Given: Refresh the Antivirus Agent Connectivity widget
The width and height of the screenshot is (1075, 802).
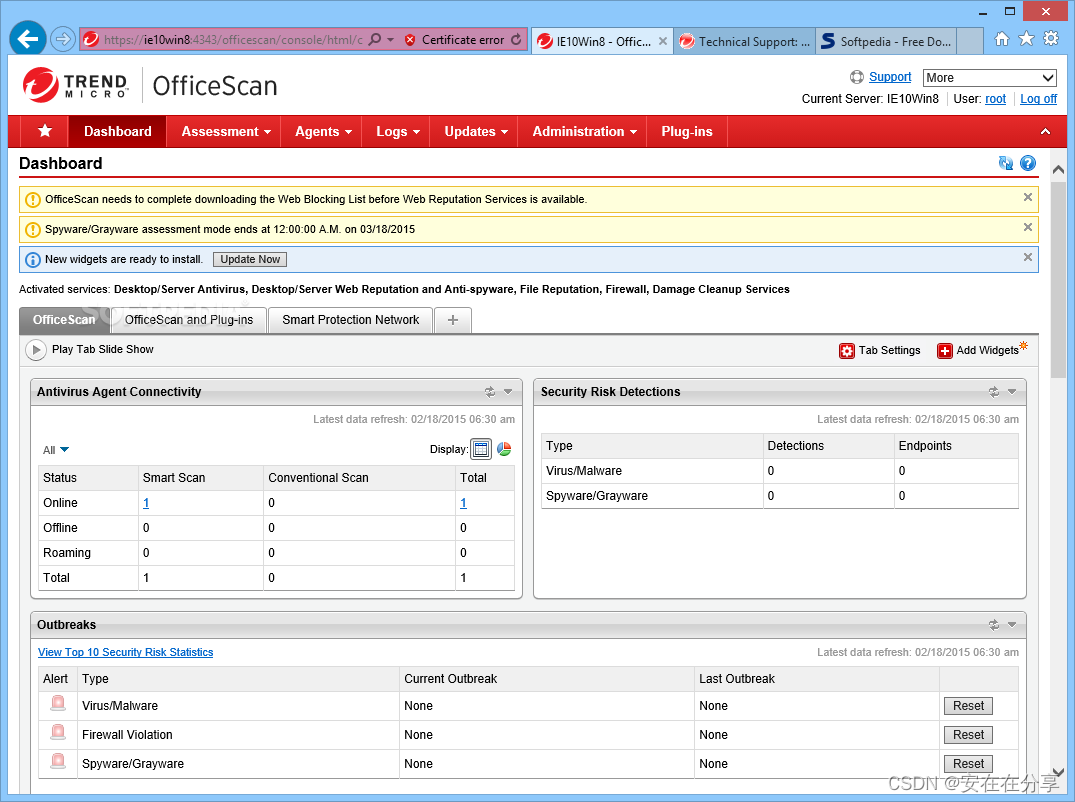Looking at the screenshot, I should click(x=490, y=392).
